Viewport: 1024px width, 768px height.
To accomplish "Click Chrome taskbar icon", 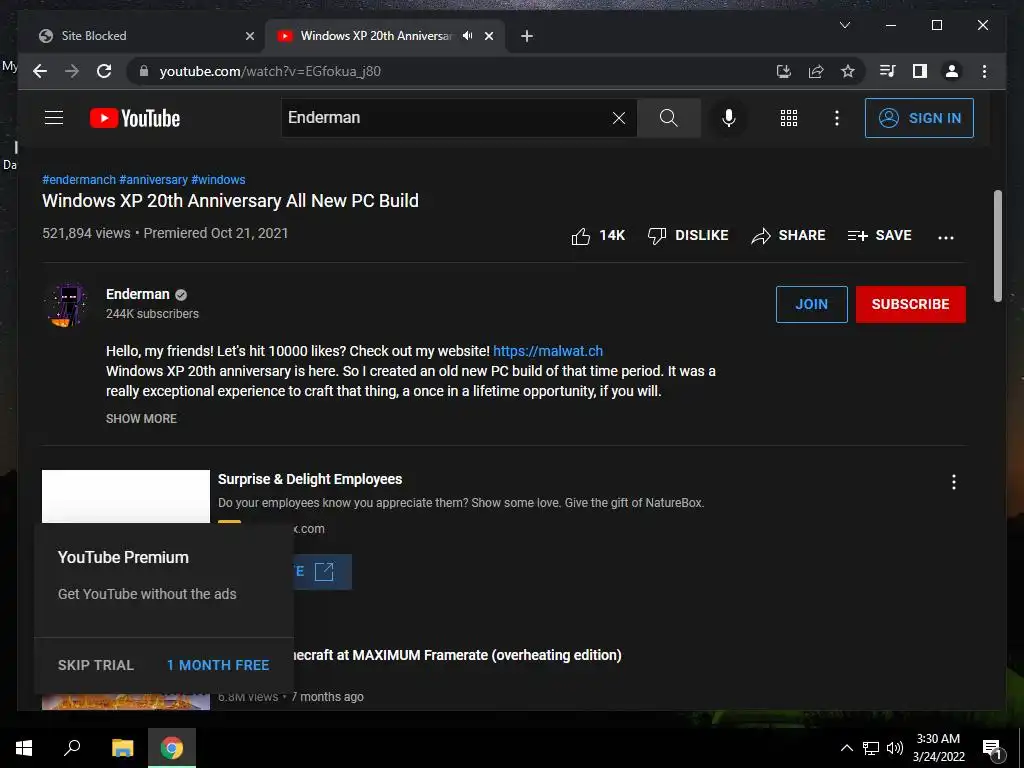I will 172,748.
